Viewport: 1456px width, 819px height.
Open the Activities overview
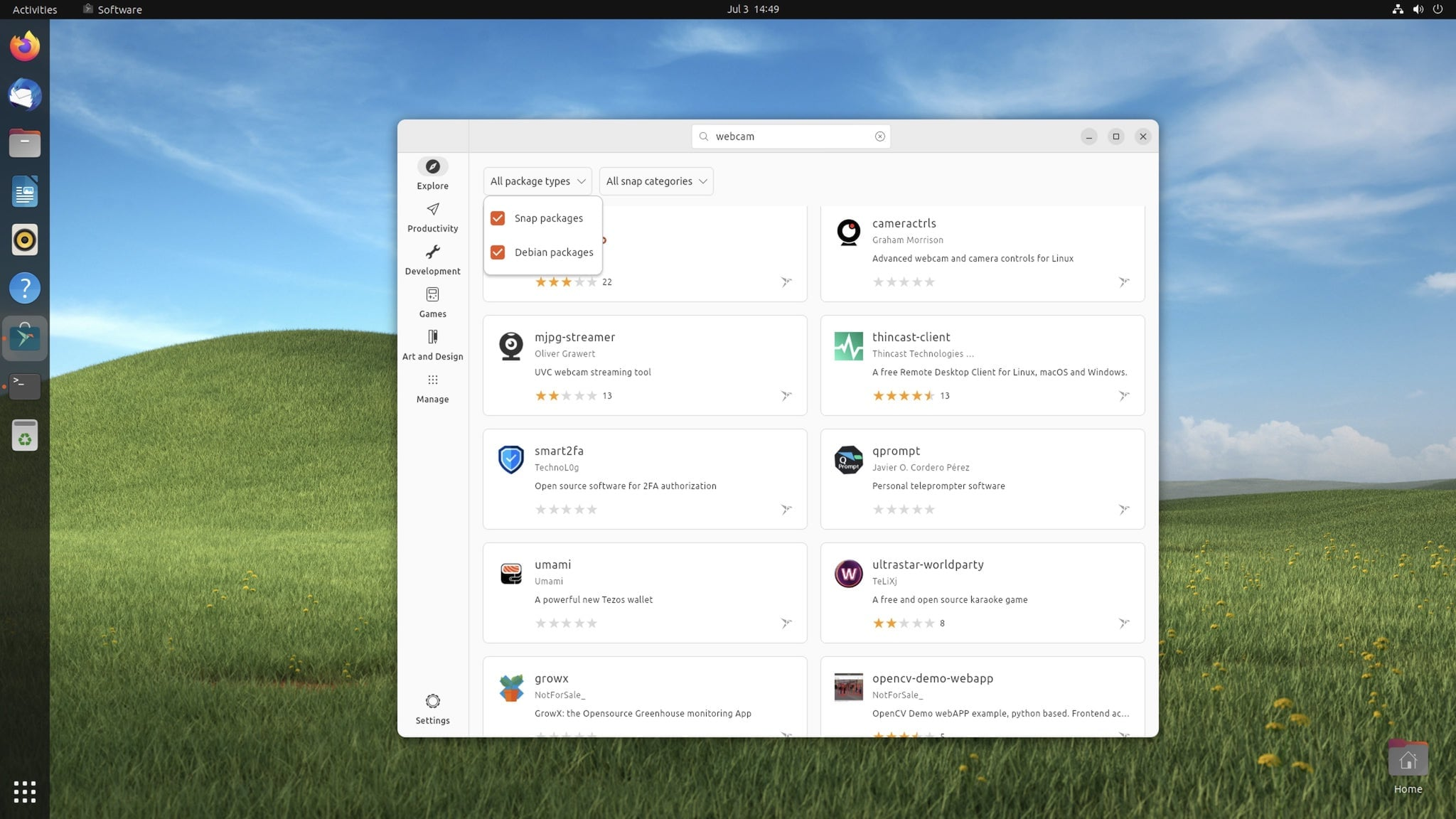click(x=35, y=9)
